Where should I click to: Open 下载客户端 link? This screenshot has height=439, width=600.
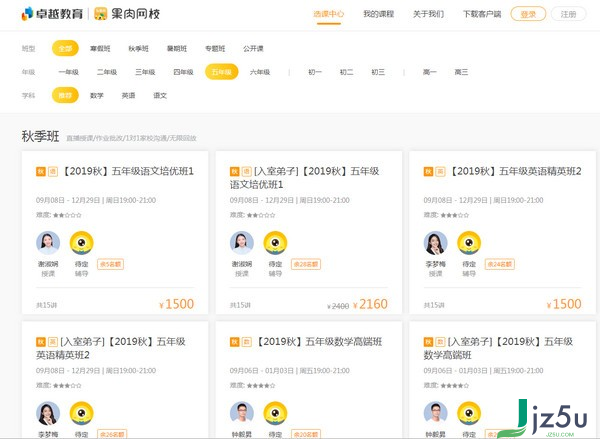tap(480, 15)
